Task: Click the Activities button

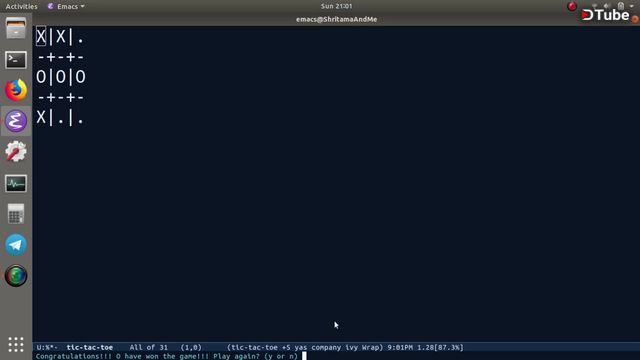Action: coord(21,6)
